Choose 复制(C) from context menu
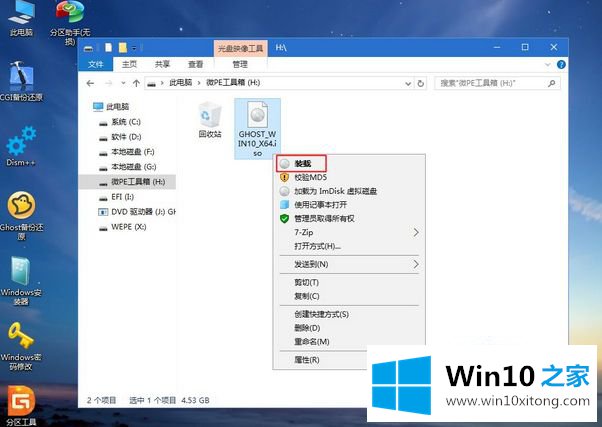This screenshot has height=427, width=602. 349,296
